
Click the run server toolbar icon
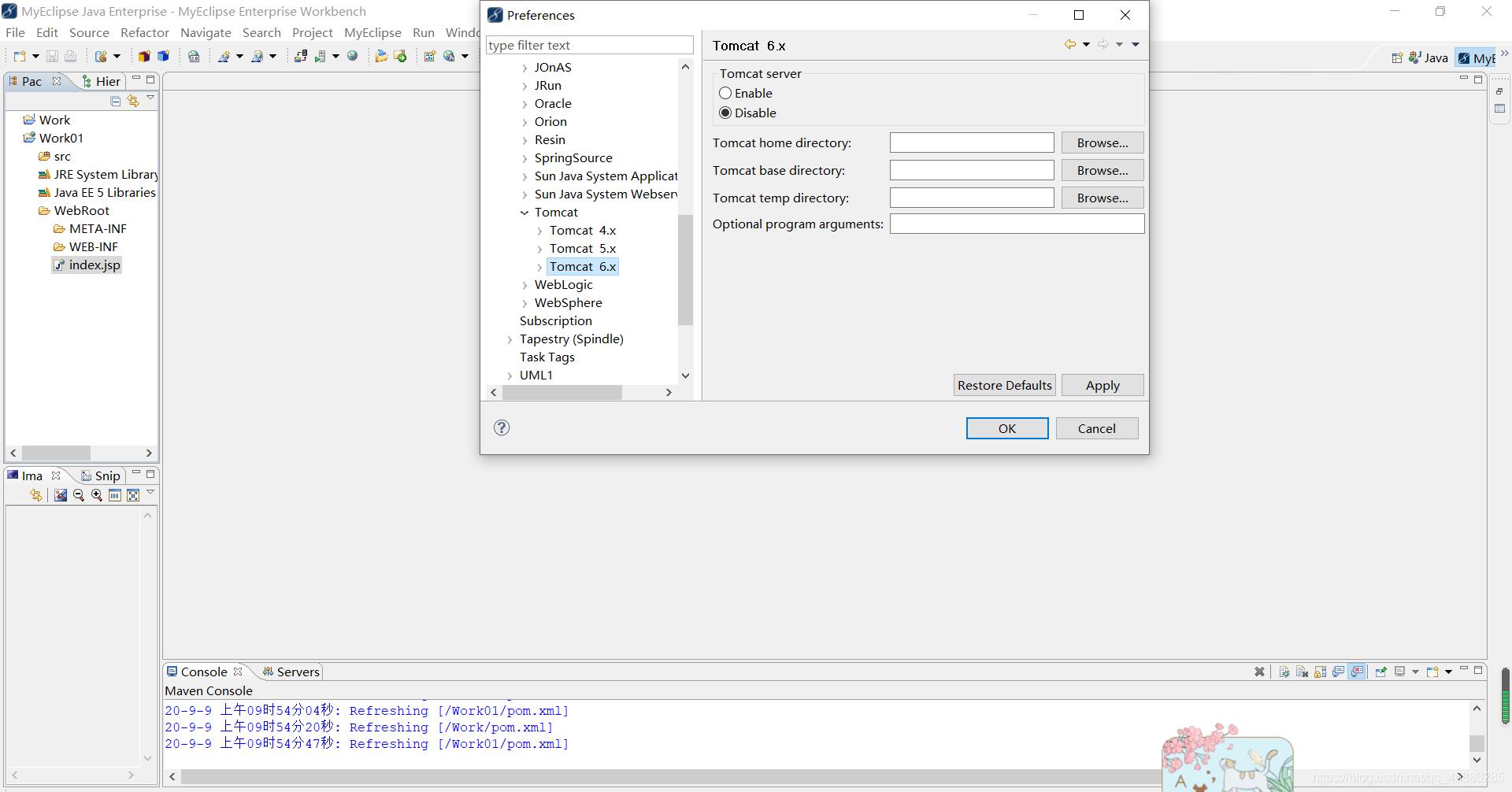pyautogui.click(x=320, y=56)
